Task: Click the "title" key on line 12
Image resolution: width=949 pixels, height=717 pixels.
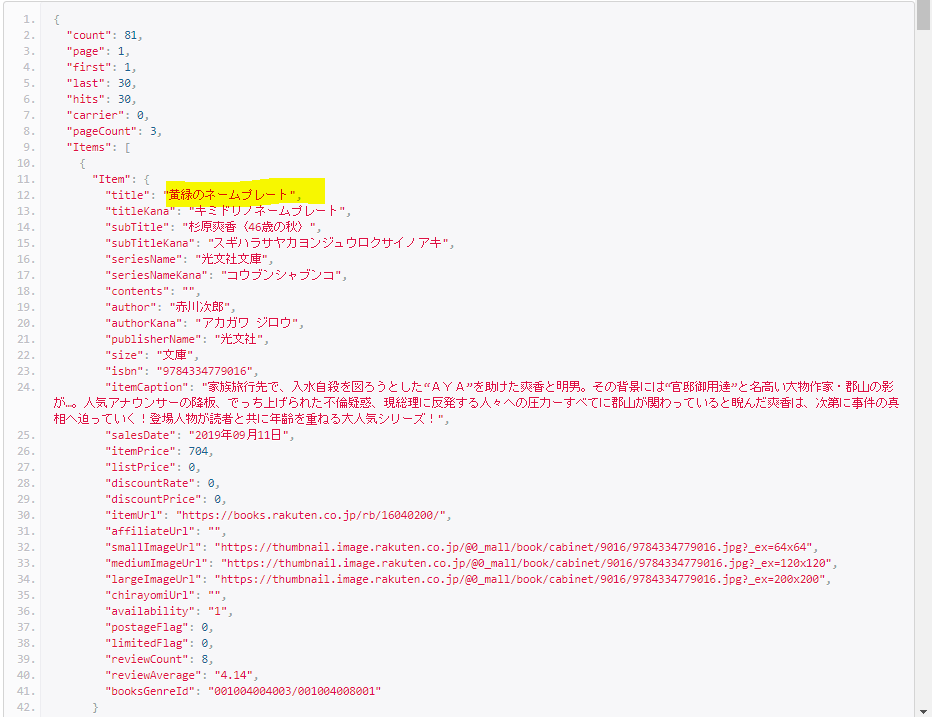Action: tap(127, 195)
